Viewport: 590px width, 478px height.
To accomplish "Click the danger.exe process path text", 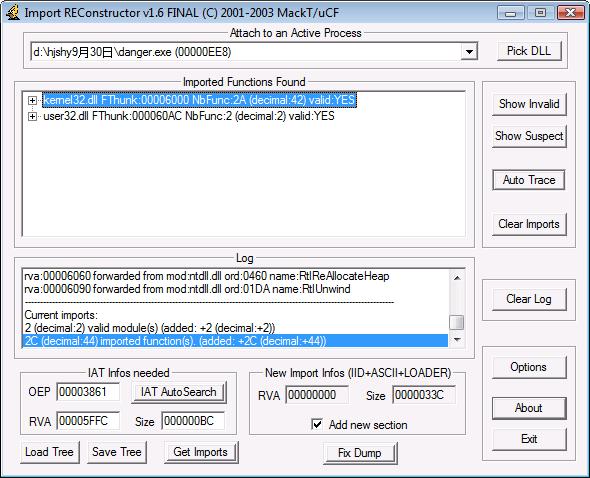I will point(132,52).
